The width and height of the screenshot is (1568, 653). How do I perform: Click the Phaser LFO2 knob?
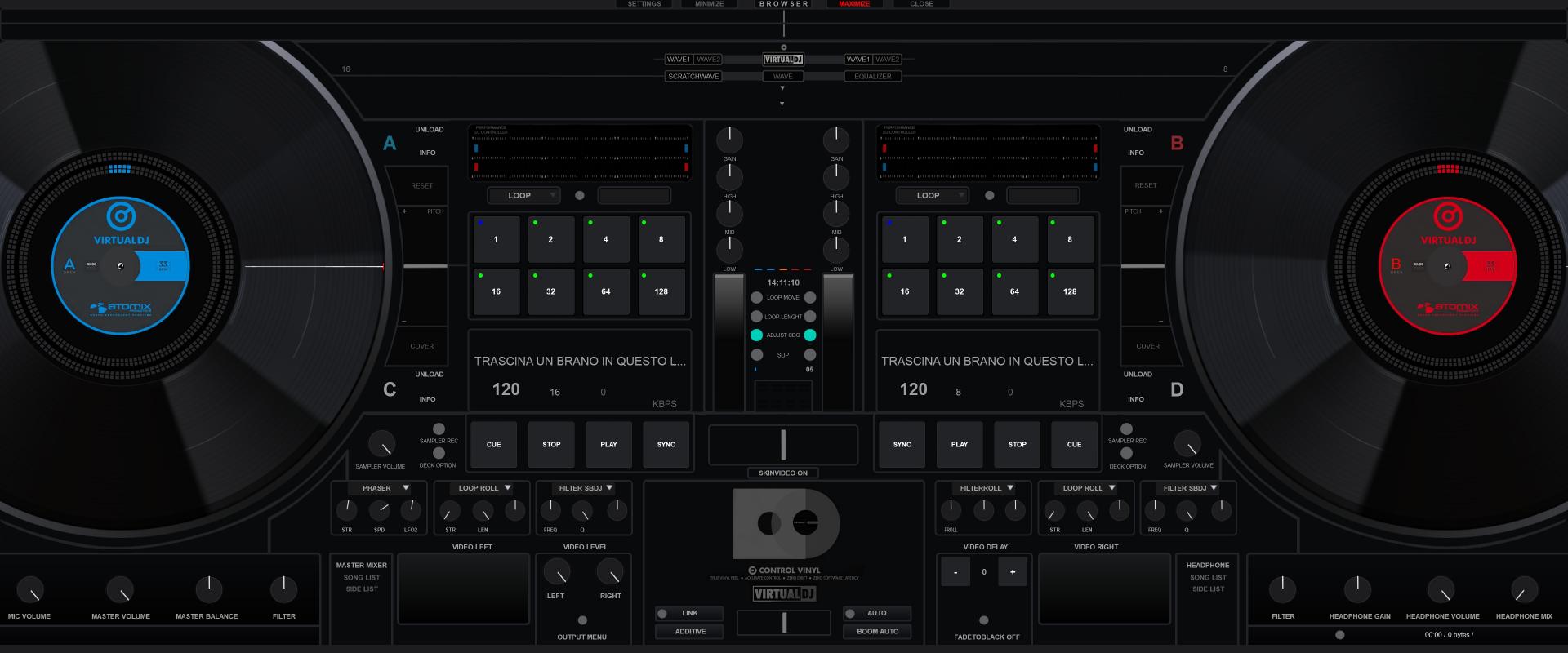coord(411,511)
